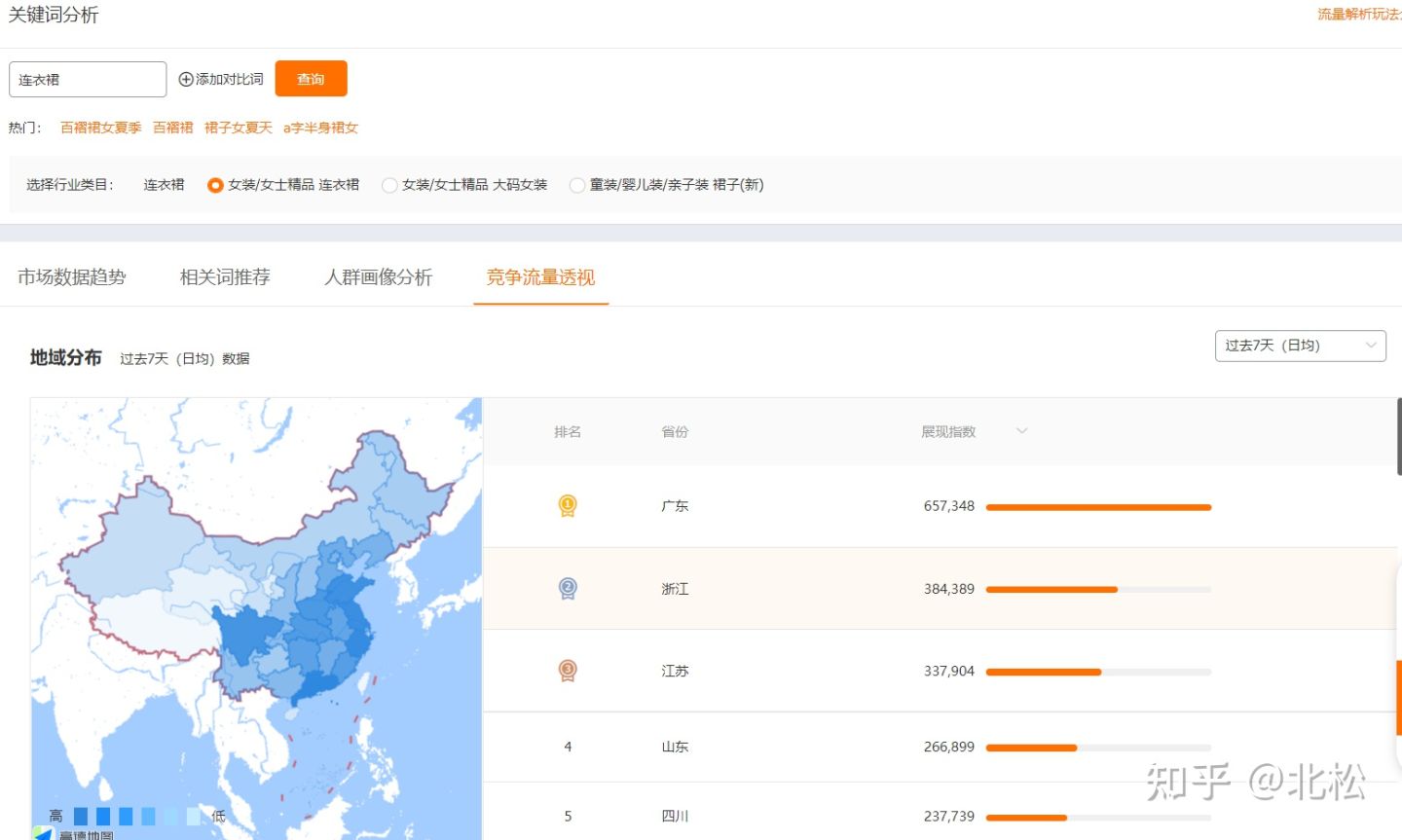Click the 排名 column header

click(x=568, y=431)
